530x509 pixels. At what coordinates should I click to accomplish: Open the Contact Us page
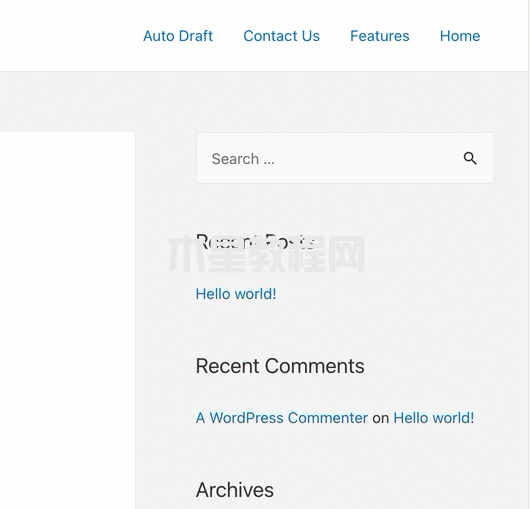pos(281,36)
